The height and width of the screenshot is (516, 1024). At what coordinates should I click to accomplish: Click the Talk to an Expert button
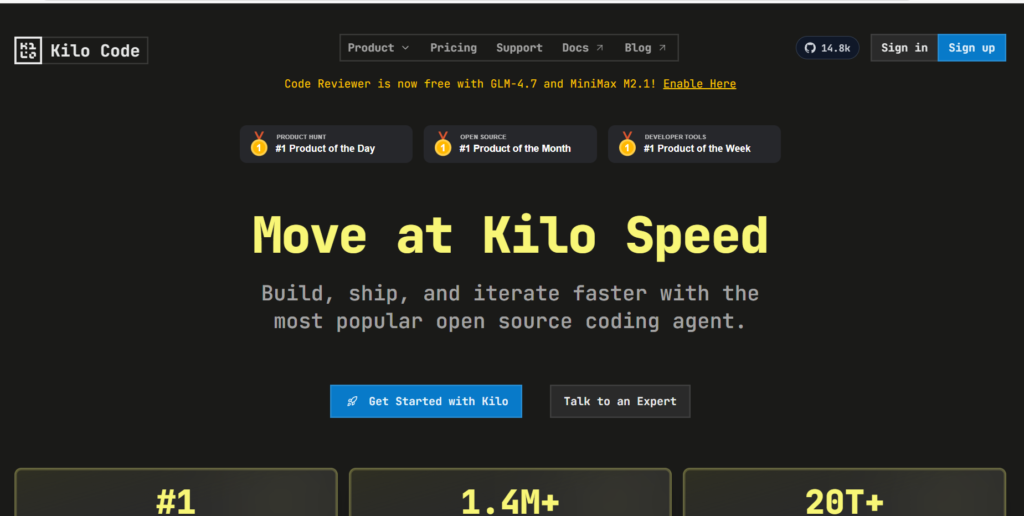(620, 401)
